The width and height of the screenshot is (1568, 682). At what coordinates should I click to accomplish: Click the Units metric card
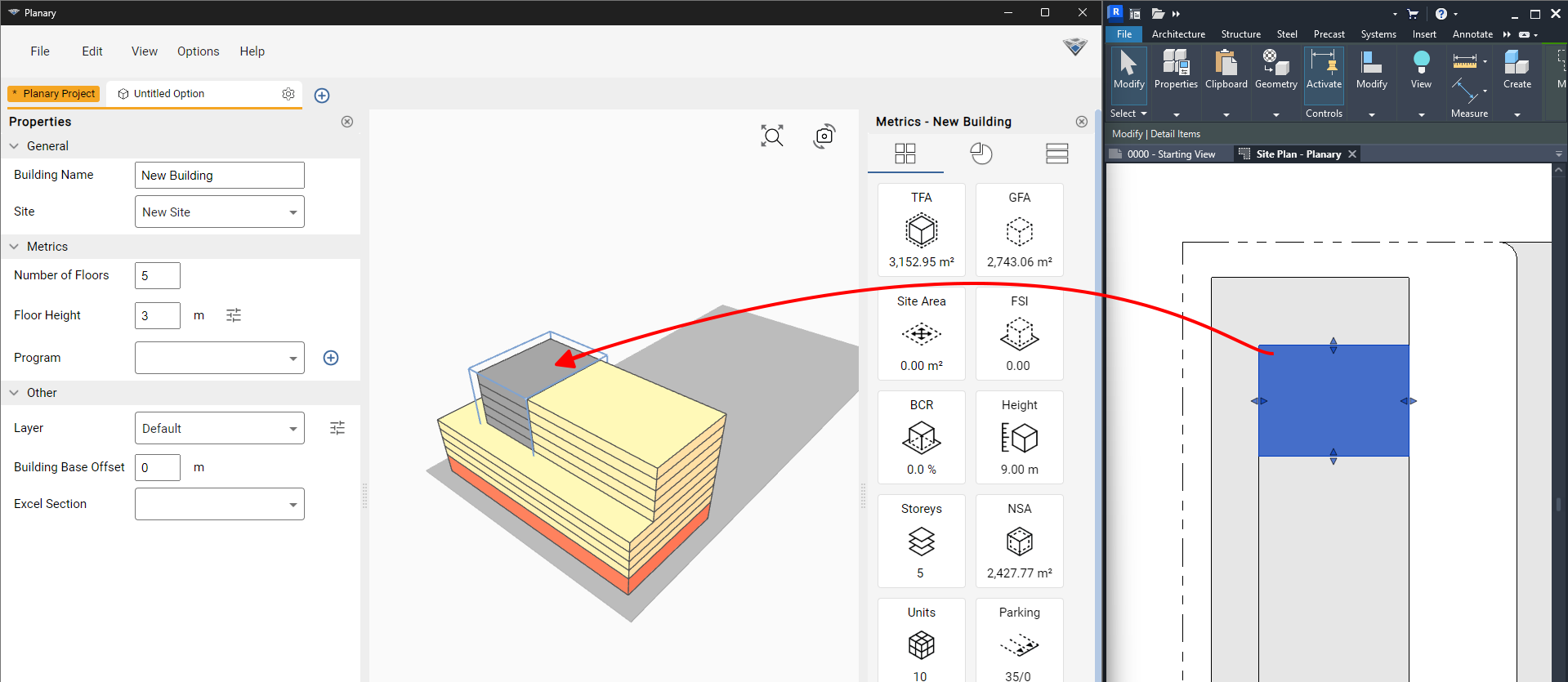pos(922,640)
